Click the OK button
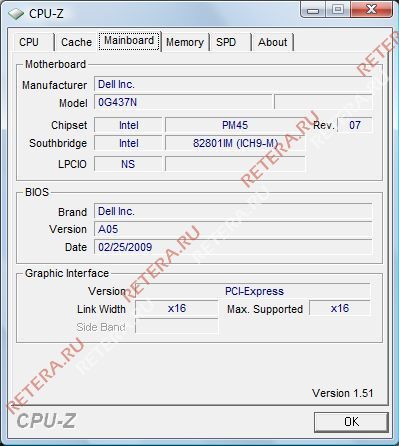The height and width of the screenshot is (446, 399). tap(351, 422)
